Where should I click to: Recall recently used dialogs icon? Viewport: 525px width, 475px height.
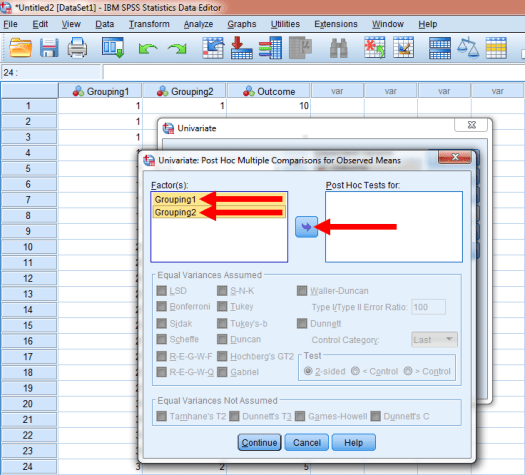pos(113,48)
